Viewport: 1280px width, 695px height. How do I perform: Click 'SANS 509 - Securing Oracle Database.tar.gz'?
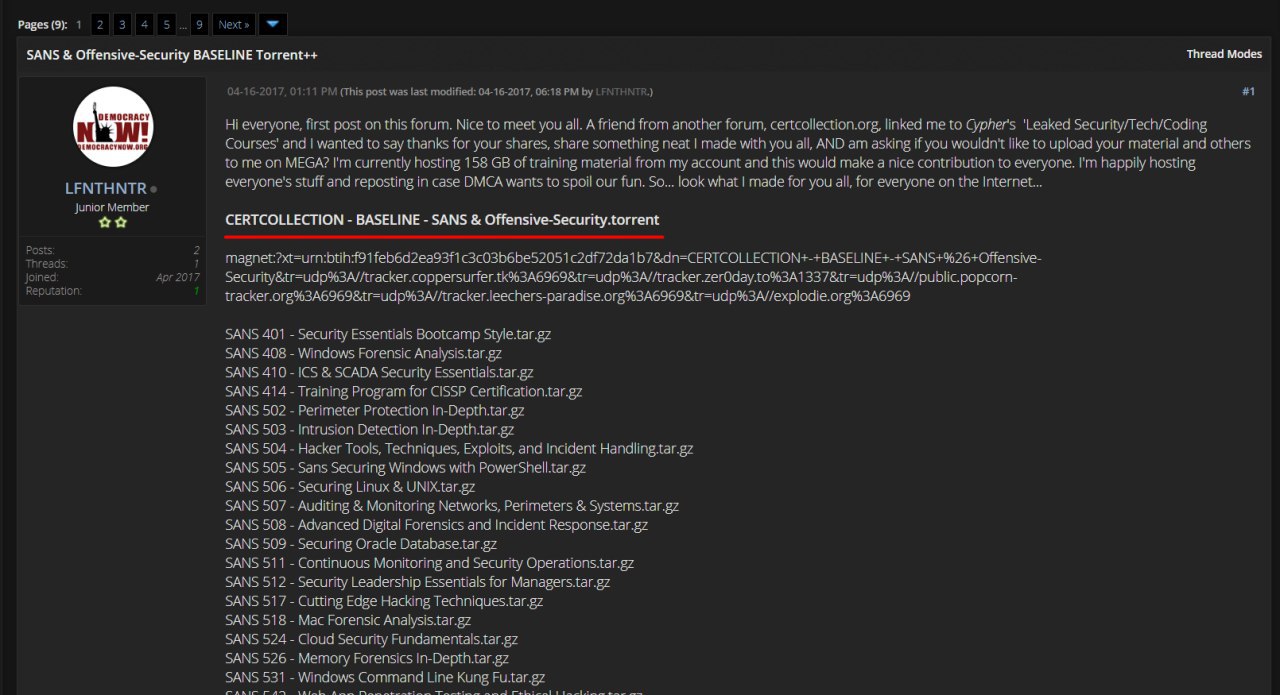click(x=361, y=543)
